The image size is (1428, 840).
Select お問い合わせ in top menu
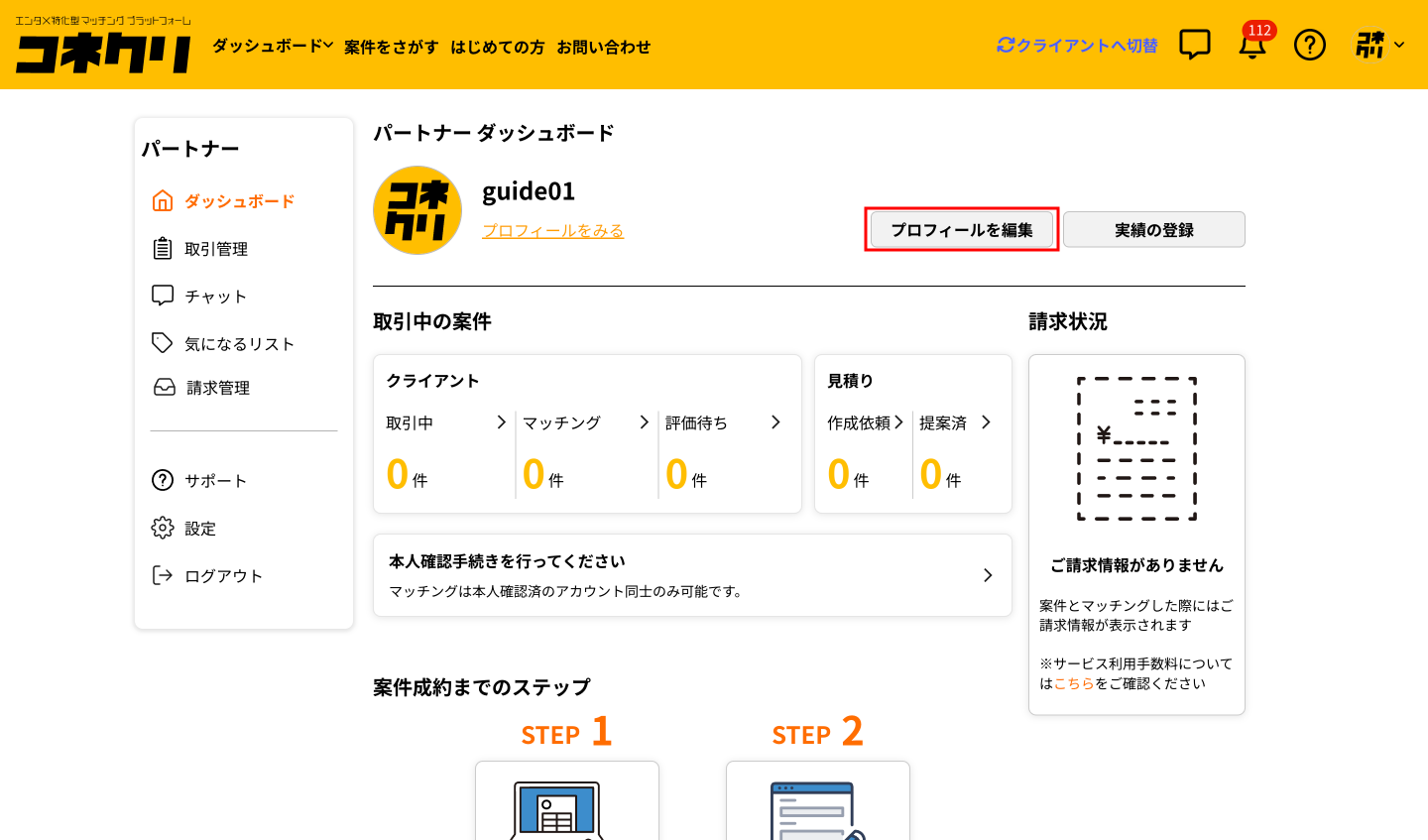[603, 47]
